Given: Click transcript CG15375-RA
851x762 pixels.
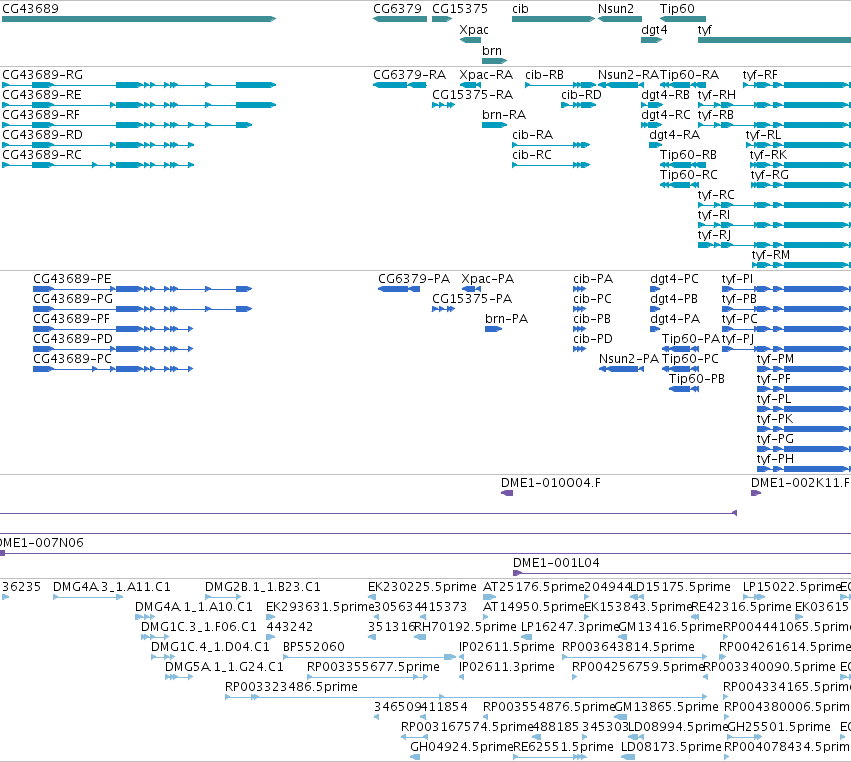Looking at the screenshot, I should click(443, 105).
